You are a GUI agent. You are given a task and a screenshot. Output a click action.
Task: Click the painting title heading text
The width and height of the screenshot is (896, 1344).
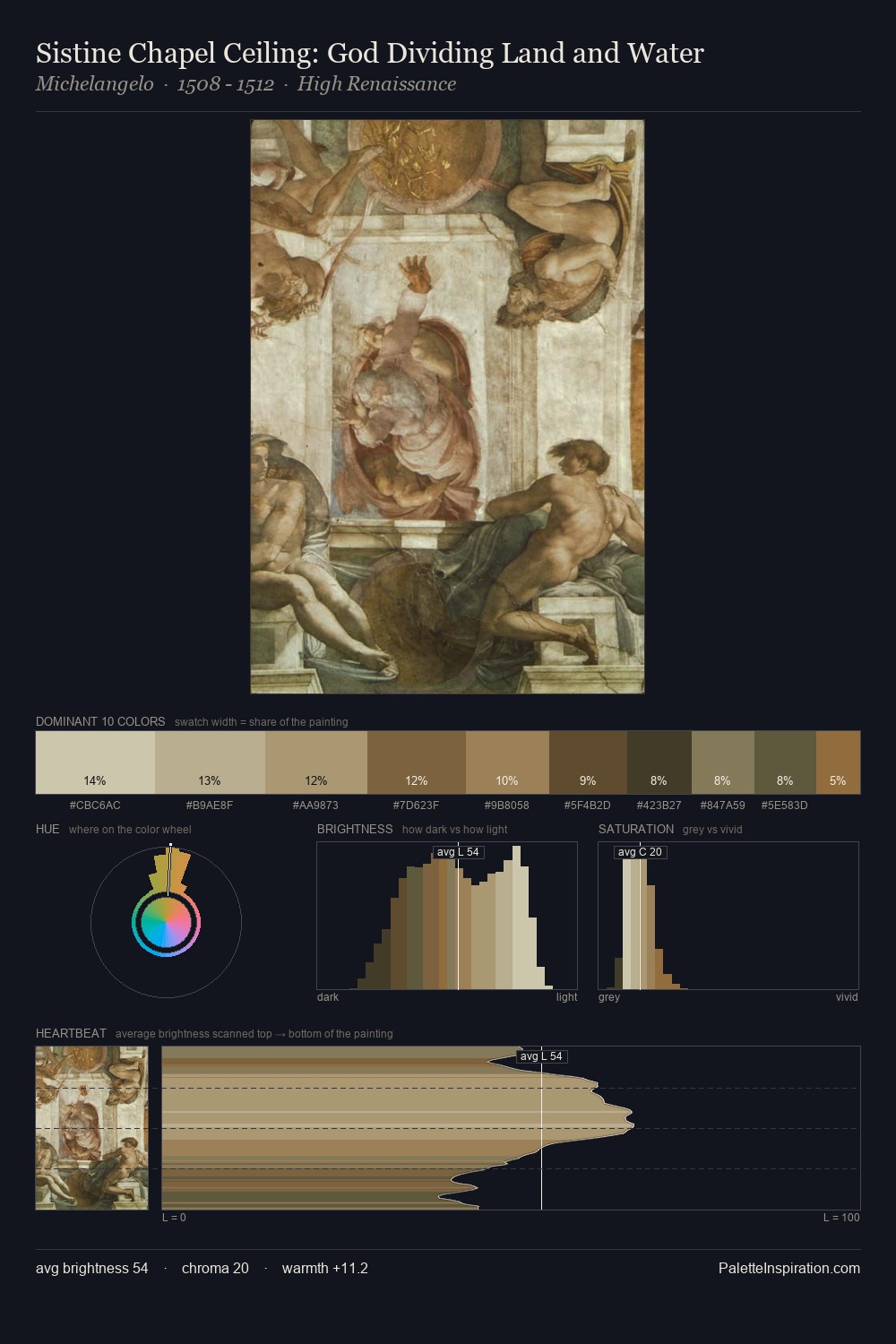[370, 53]
